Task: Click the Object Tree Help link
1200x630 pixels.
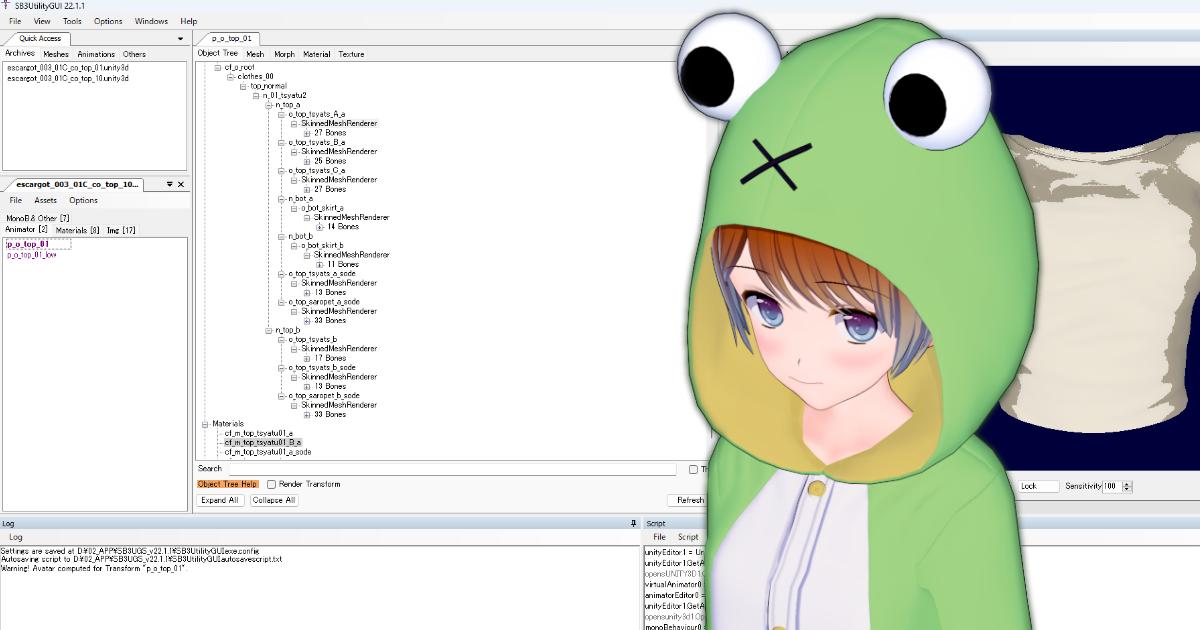Action: (x=227, y=484)
